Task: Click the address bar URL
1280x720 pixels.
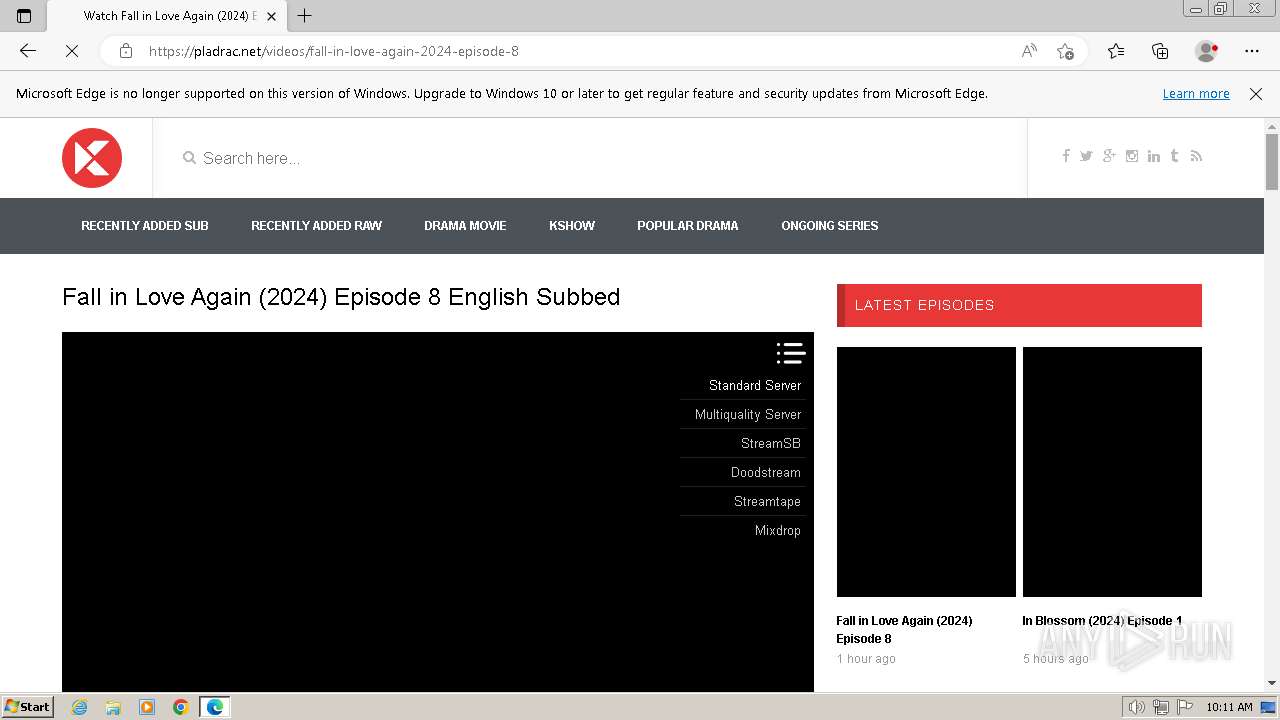Action: pos(334,51)
